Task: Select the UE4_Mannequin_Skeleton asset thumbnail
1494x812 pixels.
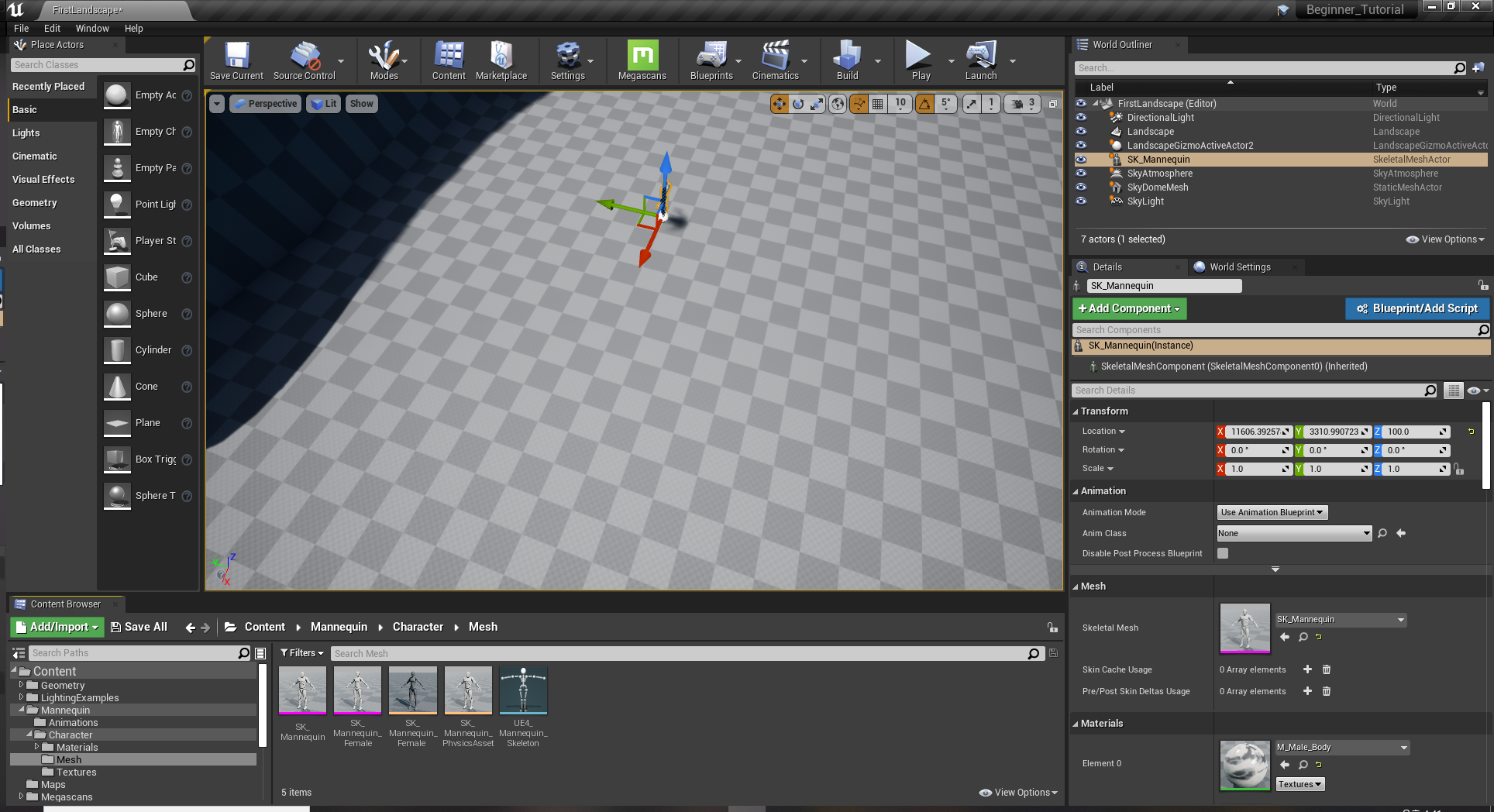Action: pyautogui.click(x=523, y=690)
